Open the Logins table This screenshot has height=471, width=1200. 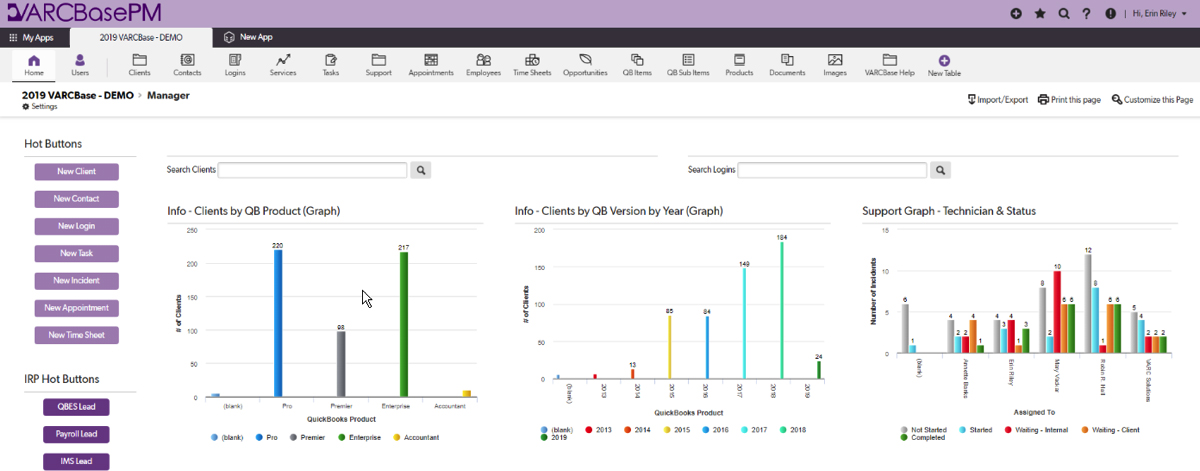click(x=235, y=65)
